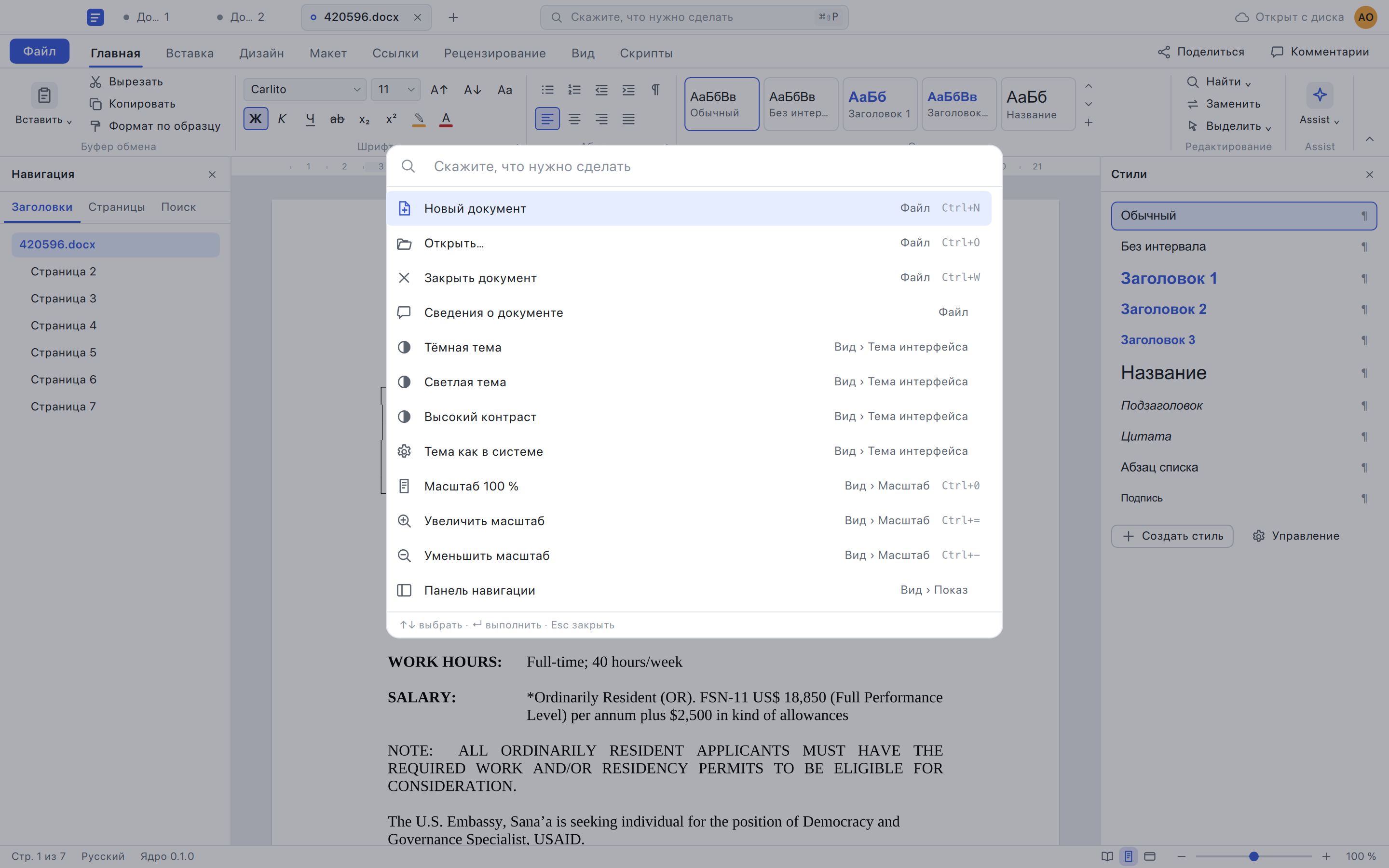The height and width of the screenshot is (868, 1389).
Task: Click the text highlight color icon
Action: (419, 119)
